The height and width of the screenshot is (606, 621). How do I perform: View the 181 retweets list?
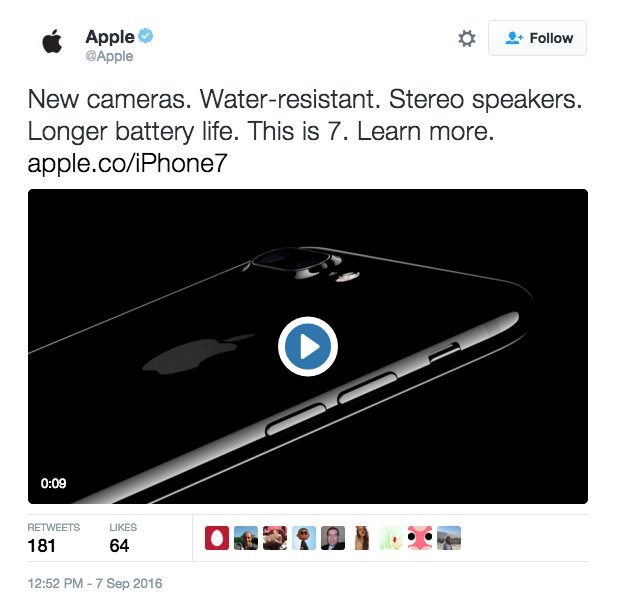53,538
